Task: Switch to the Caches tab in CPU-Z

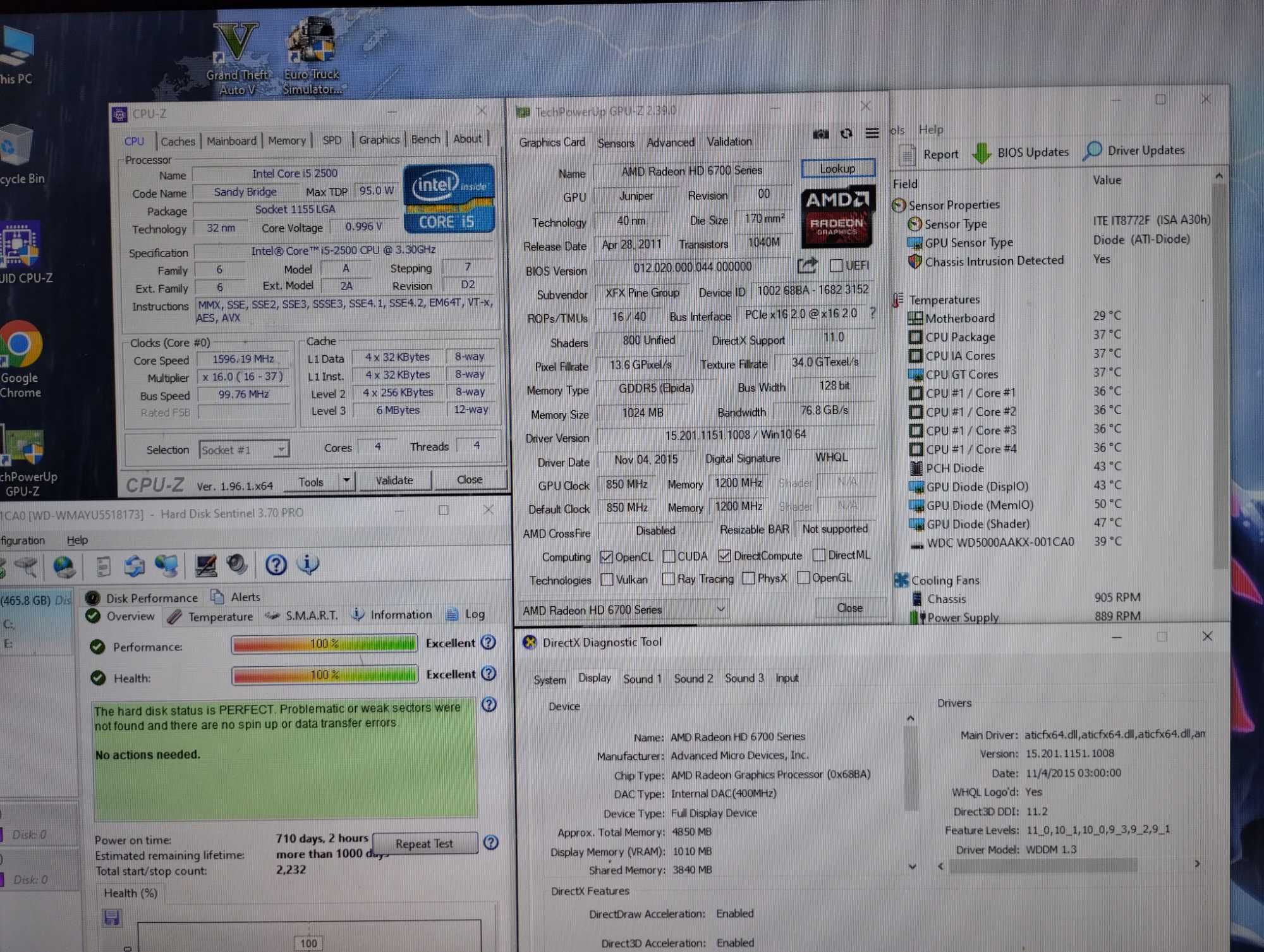Action: click(x=178, y=142)
